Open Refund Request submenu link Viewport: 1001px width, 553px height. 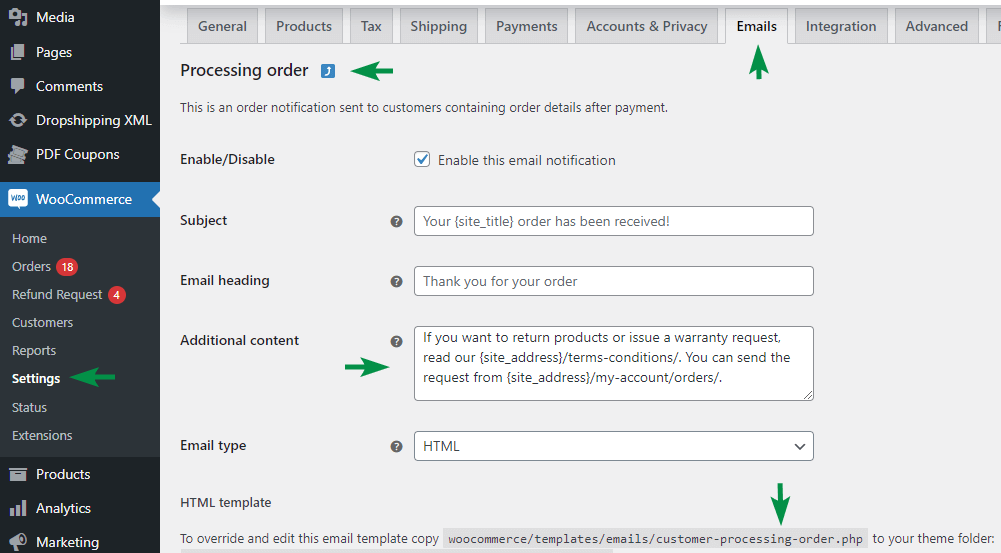tap(57, 294)
